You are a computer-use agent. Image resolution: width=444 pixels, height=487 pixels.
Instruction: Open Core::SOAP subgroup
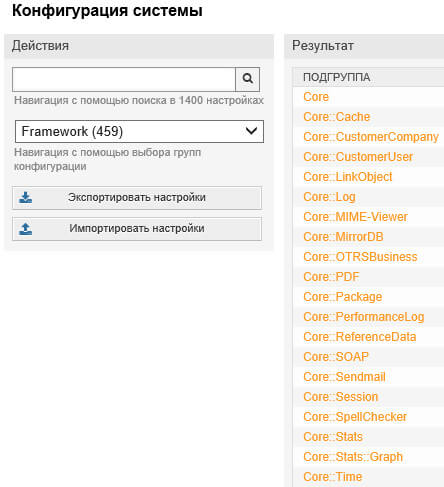[x=336, y=357]
